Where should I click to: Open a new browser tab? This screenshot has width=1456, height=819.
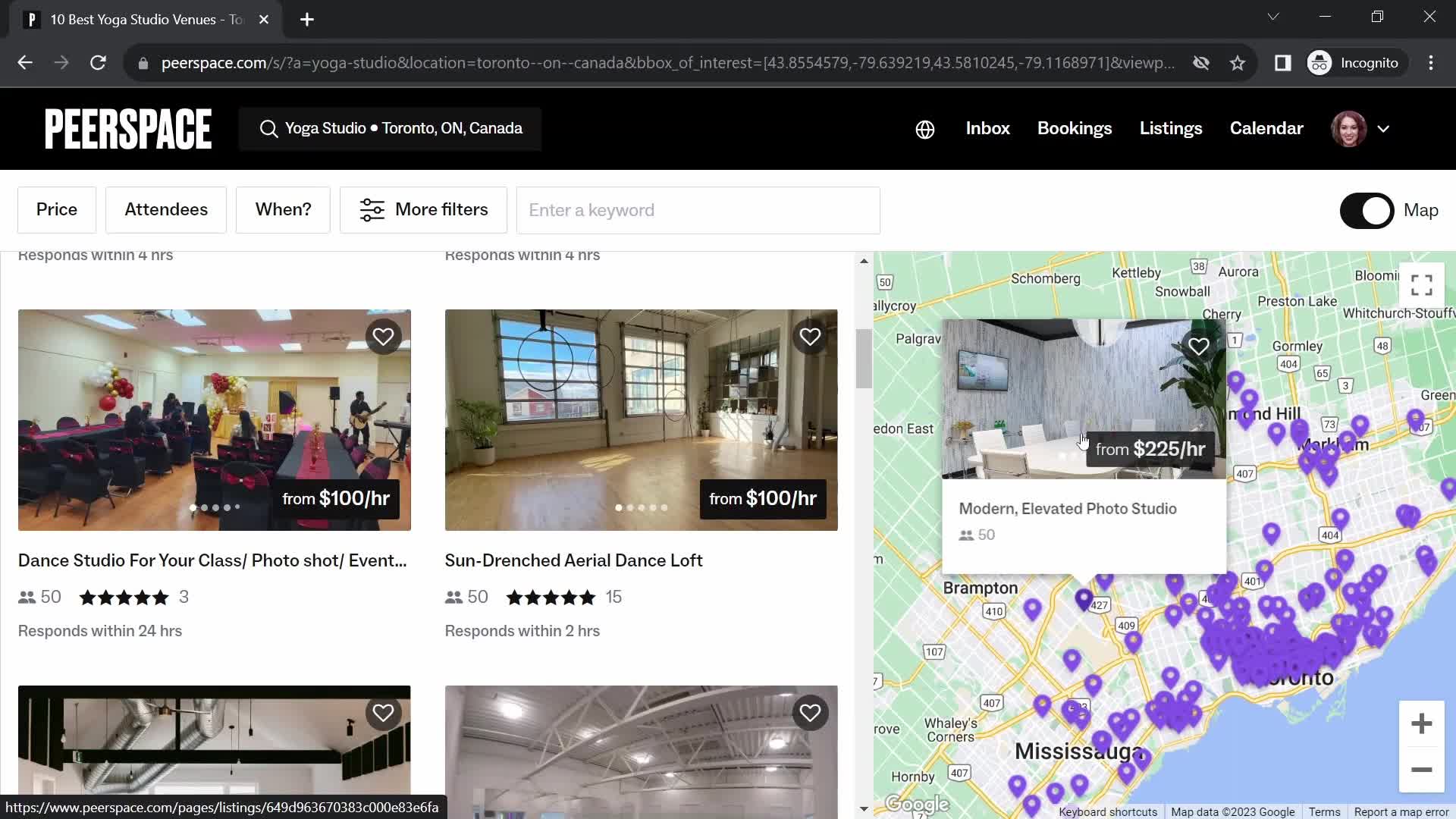[x=307, y=20]
